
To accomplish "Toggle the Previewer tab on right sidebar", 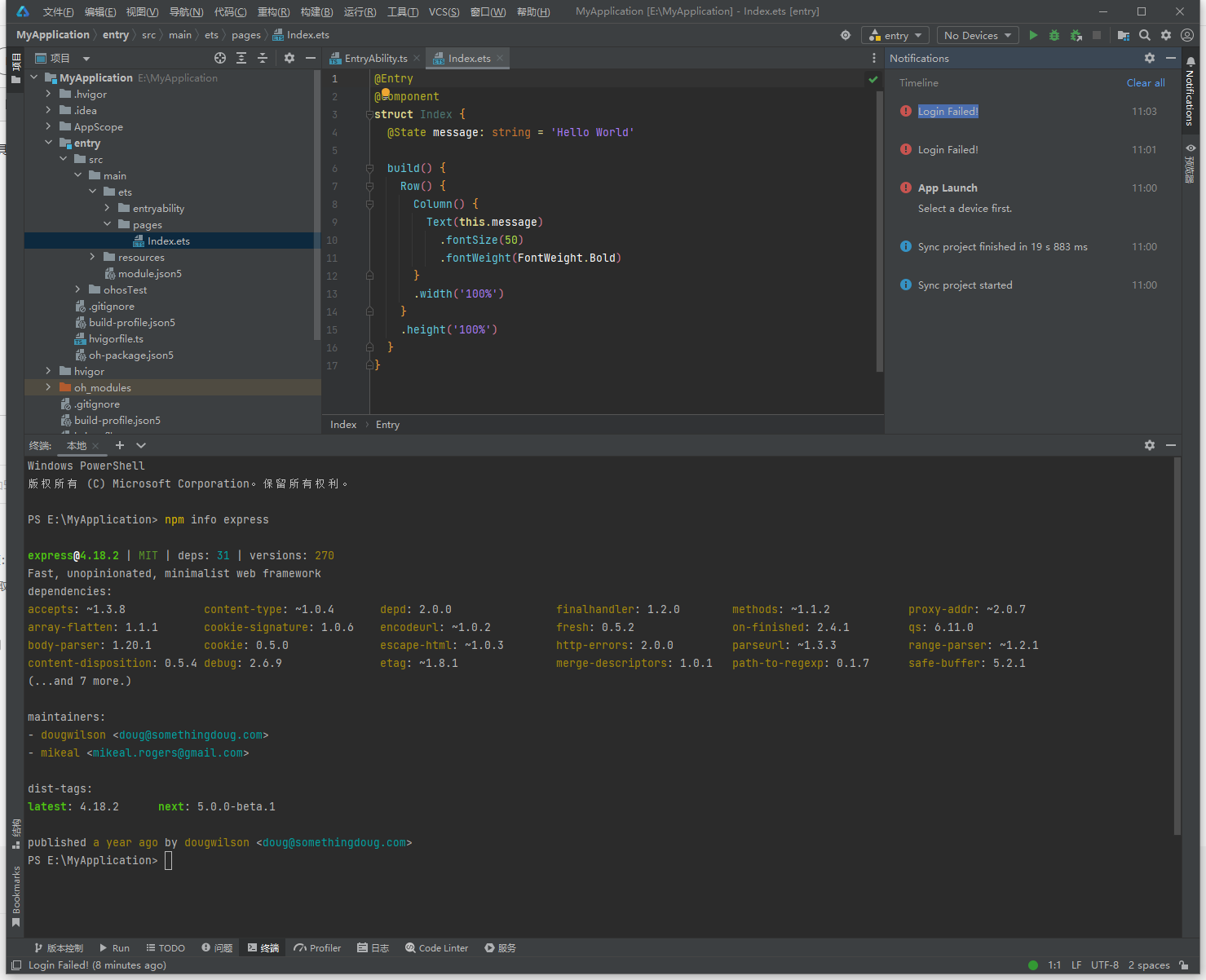I will click(x=1190, y=164).
